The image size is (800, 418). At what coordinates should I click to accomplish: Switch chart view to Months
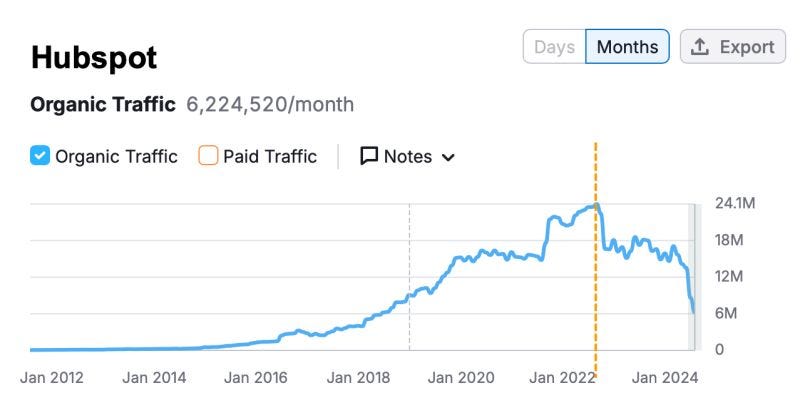[627, 47]
